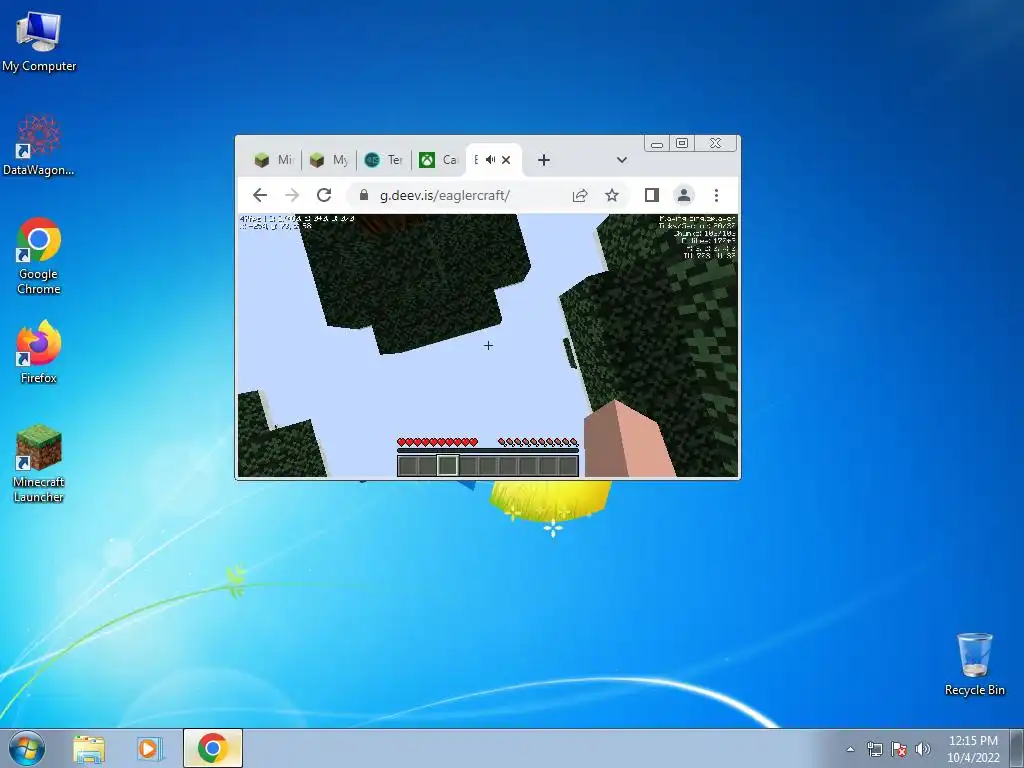Switch to the 'My' tab
This screenshot has height=768, width=1024.
(328, 160)
